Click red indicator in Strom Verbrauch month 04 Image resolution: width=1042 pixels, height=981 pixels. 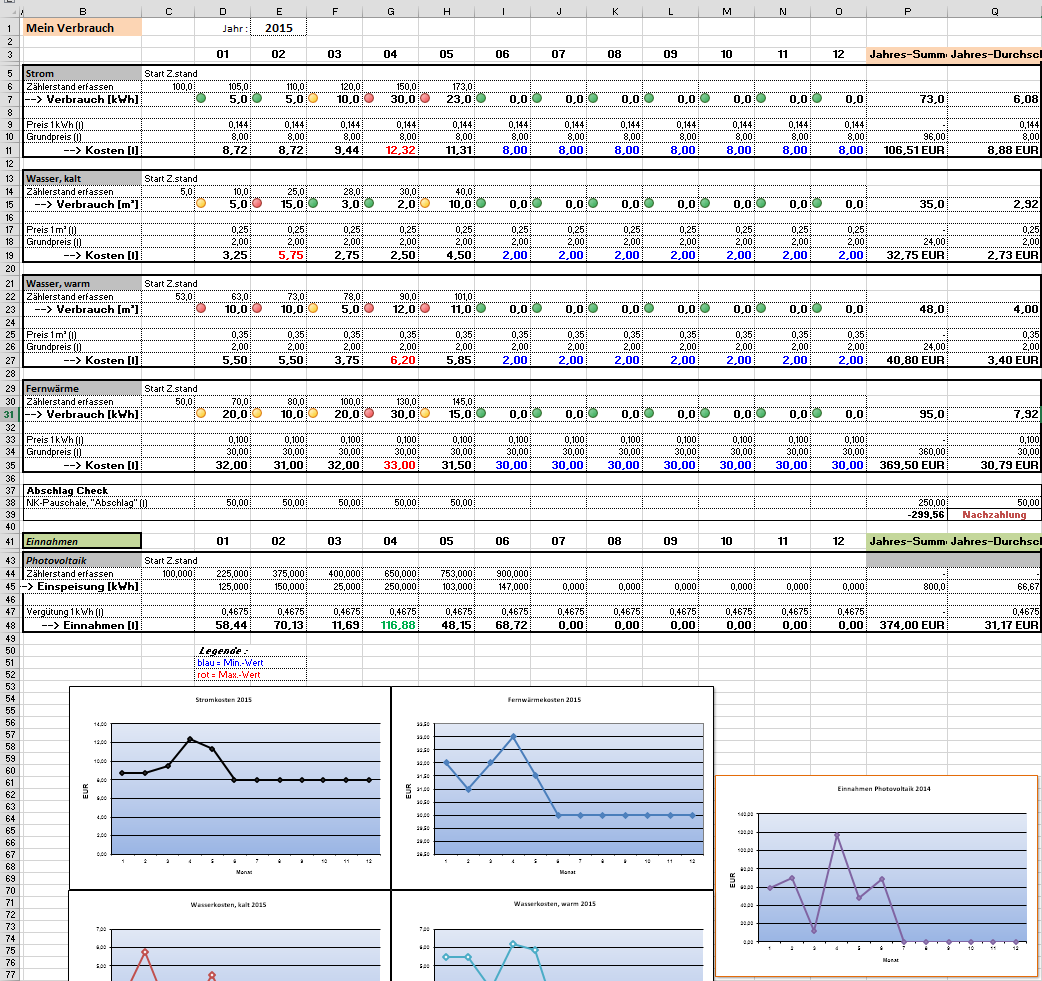coord(369,99)
